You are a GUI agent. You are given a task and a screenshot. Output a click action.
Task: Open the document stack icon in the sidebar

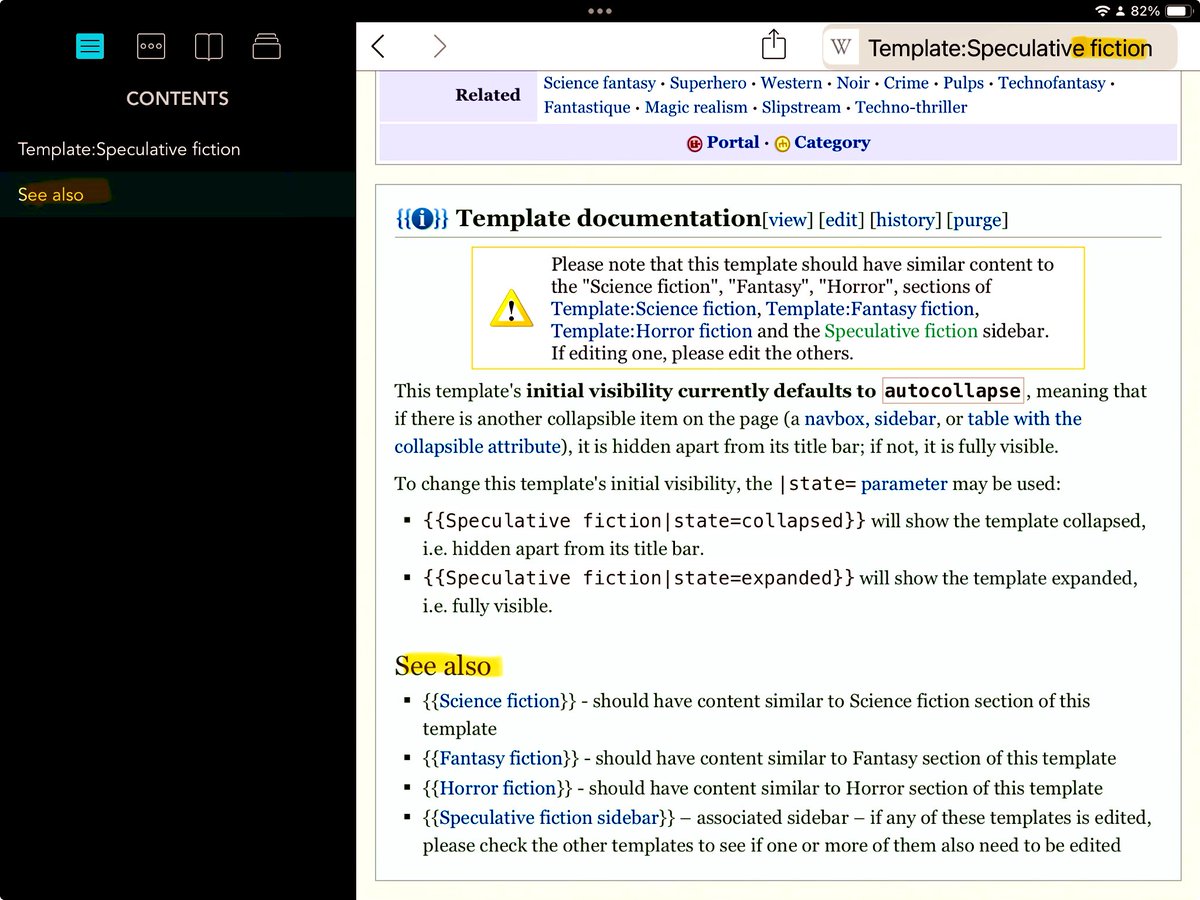point(266,45)
